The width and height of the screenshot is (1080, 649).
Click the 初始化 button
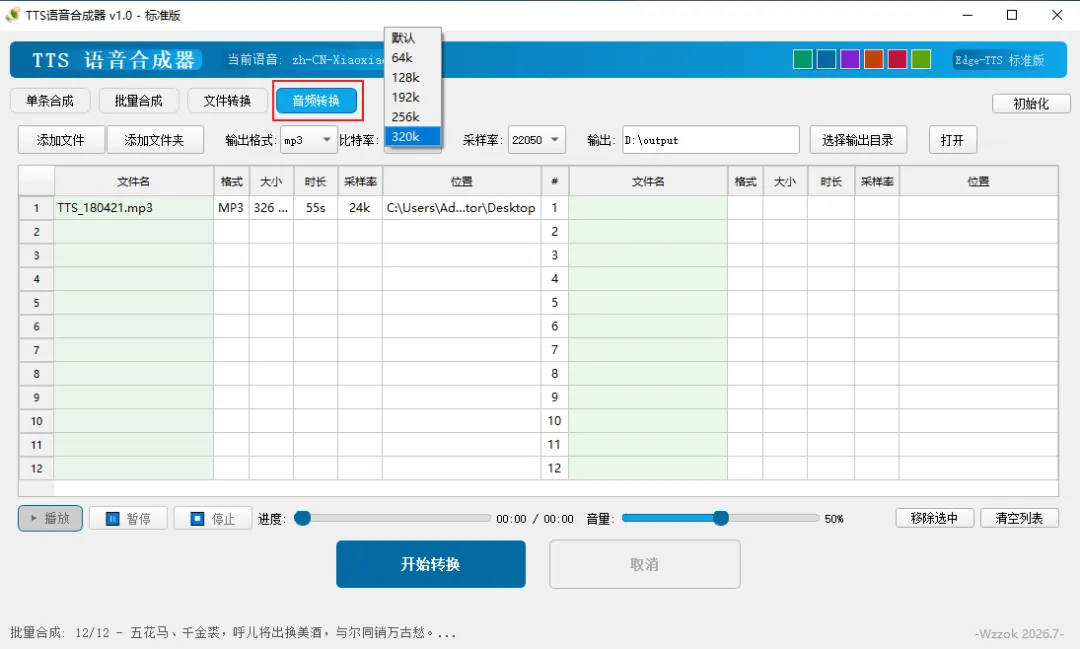[1031, 103]
